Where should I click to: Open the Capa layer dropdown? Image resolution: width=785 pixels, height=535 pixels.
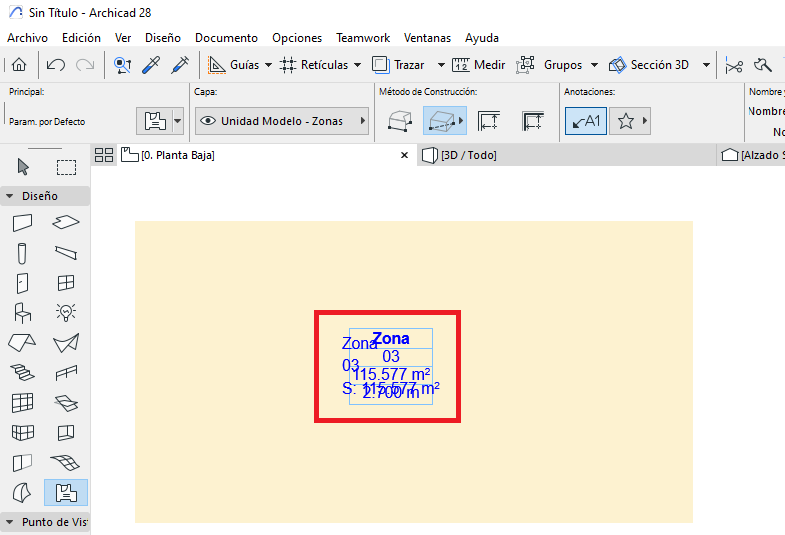point(281,121)
